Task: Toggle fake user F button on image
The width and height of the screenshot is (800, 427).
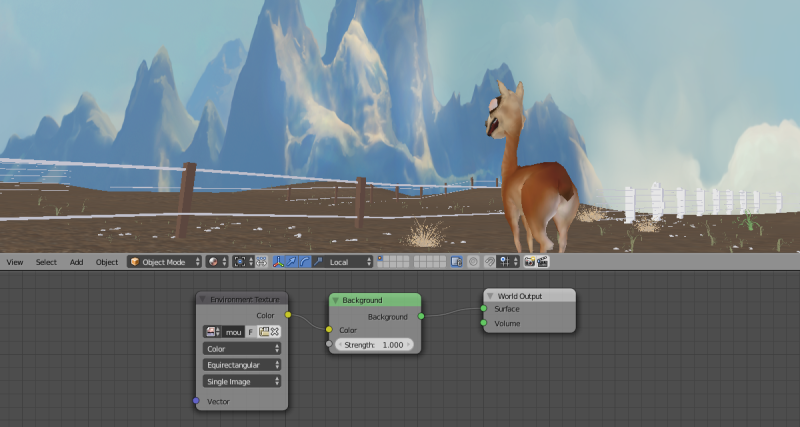Action: 251,331
